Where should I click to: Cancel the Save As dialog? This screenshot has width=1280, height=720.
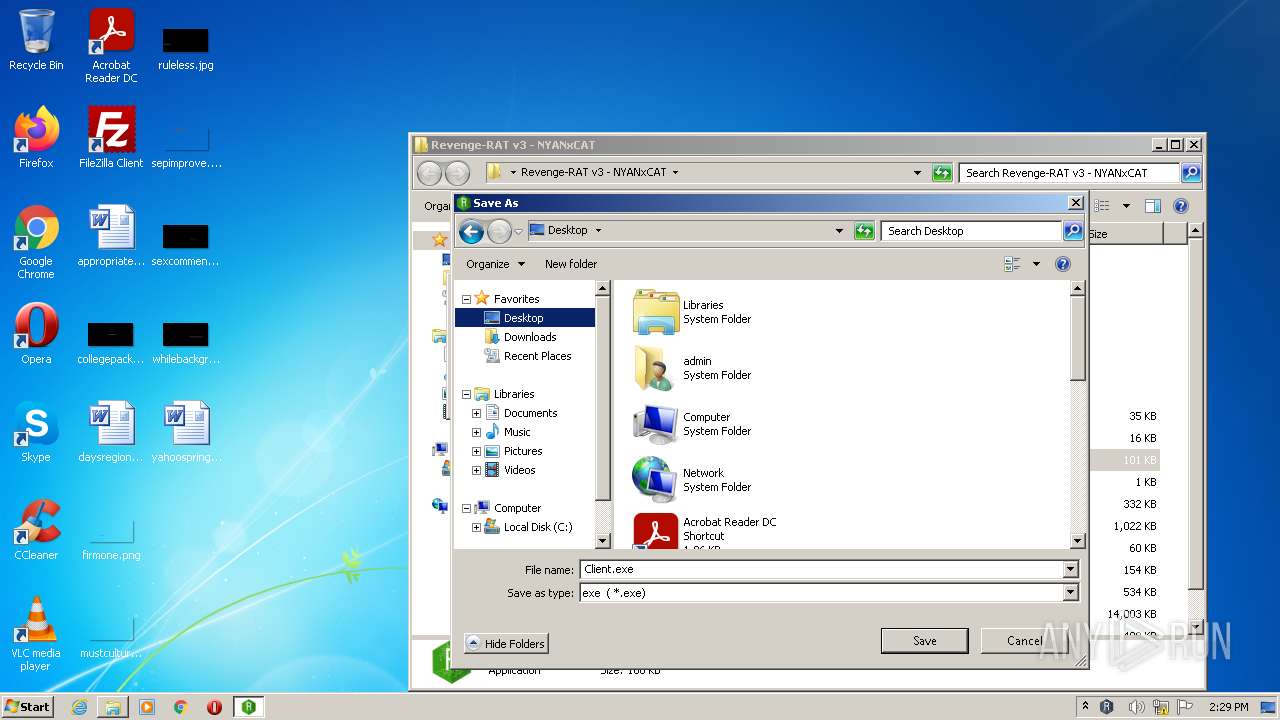click(x=1024, y=641)
